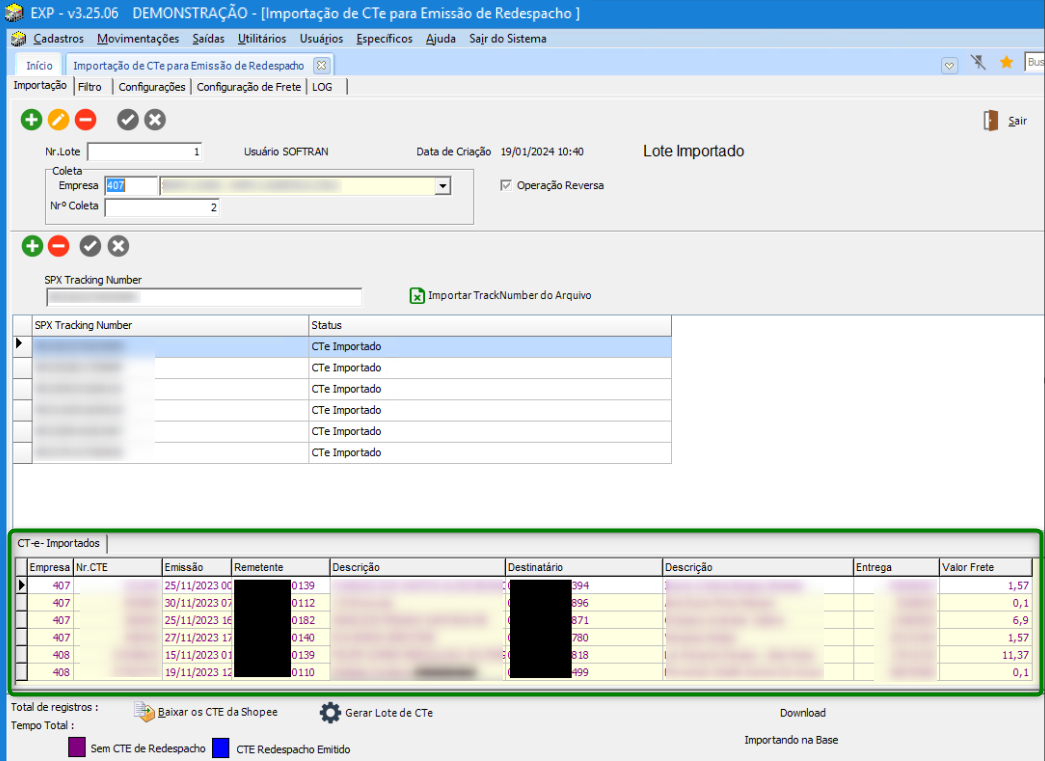
Task: Click the orange edit pencil icon
Action: click(59, 120)
